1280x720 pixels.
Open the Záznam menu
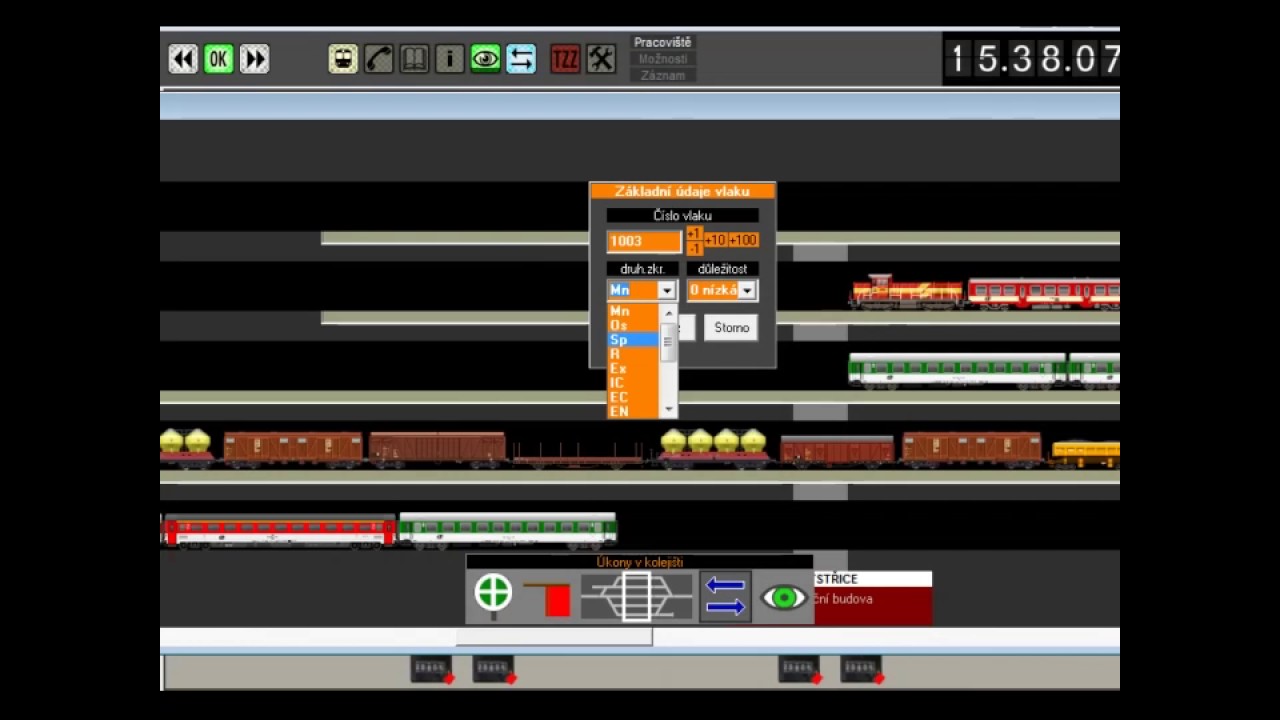(x=662, y=75)
